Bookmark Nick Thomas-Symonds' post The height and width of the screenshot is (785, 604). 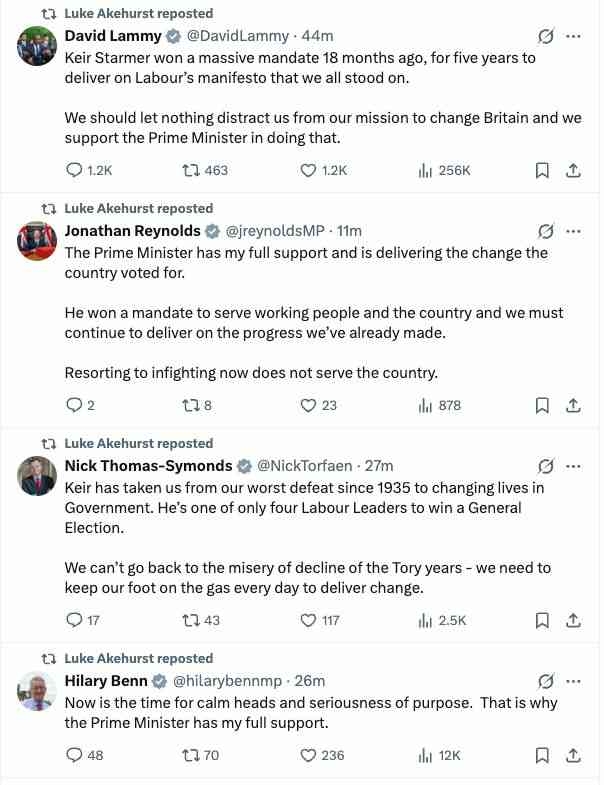[x=542, y=620]
